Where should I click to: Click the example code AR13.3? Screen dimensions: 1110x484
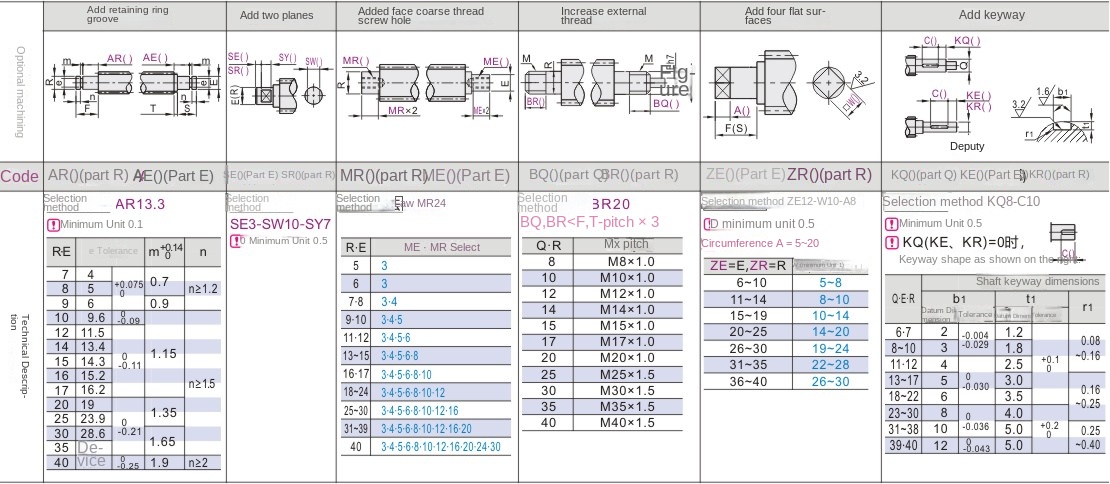tap(140, 204)
